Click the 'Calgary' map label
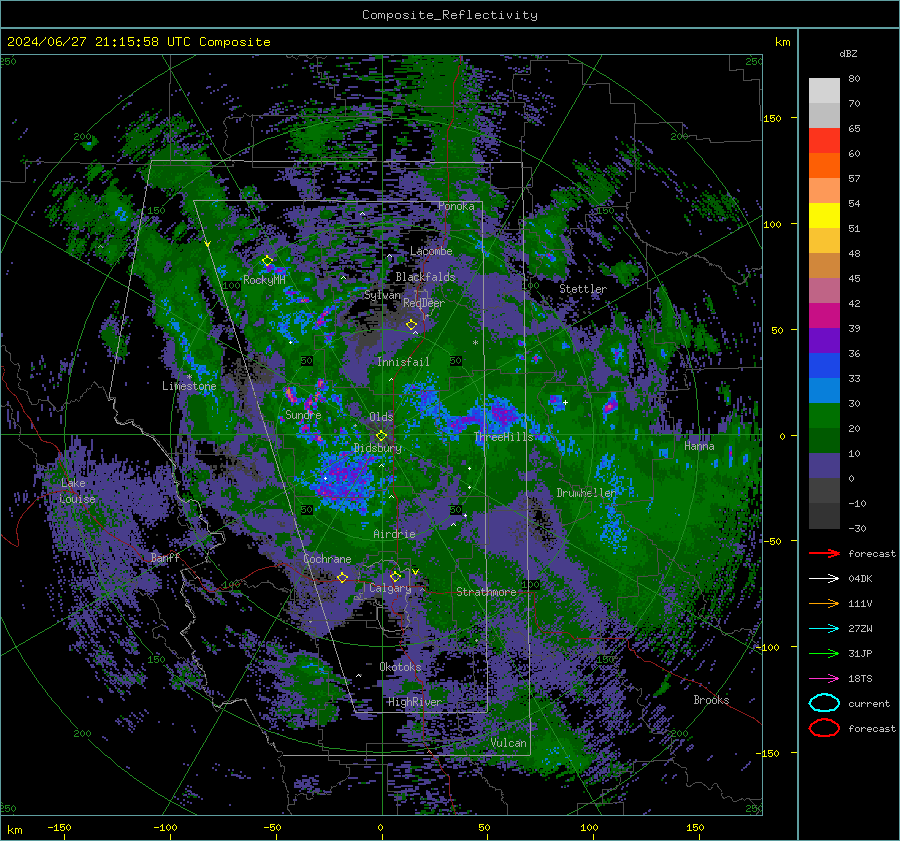 pos(390,588)
